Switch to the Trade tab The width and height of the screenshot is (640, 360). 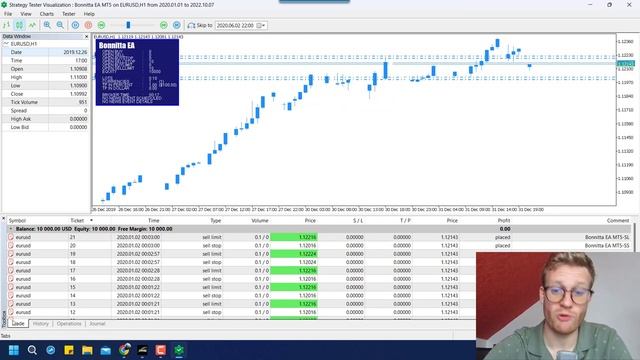18,323
